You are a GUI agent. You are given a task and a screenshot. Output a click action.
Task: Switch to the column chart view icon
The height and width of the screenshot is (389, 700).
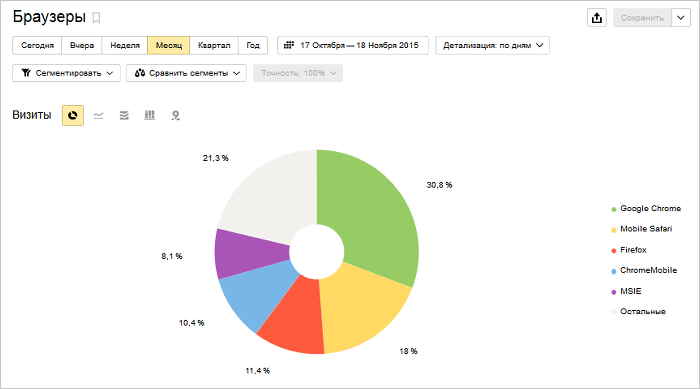(x=150, y=115)
